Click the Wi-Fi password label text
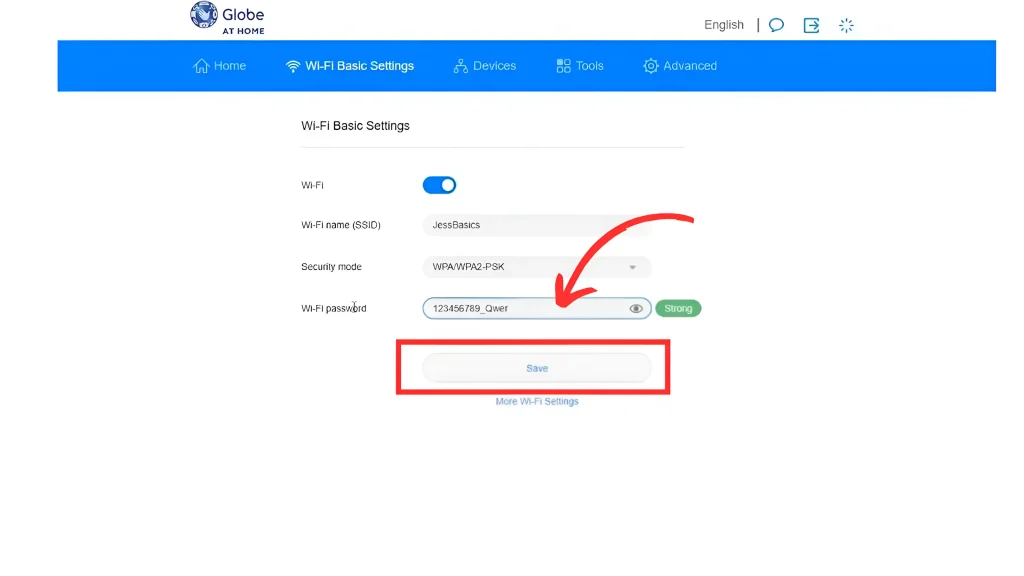The image size is (1024, 576). click(334, 309)
